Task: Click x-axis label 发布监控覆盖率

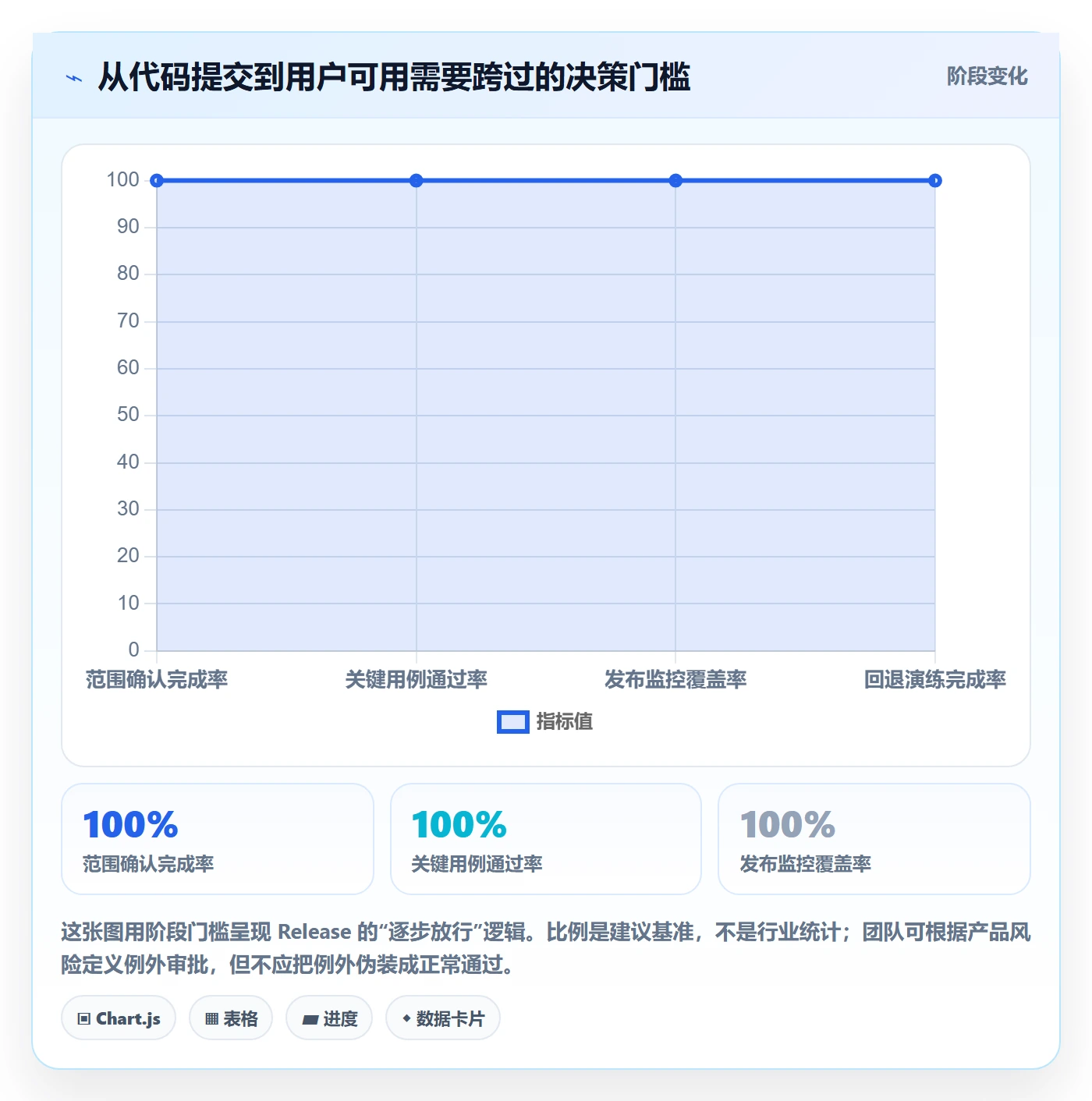Action: click(x=675, y=680)
